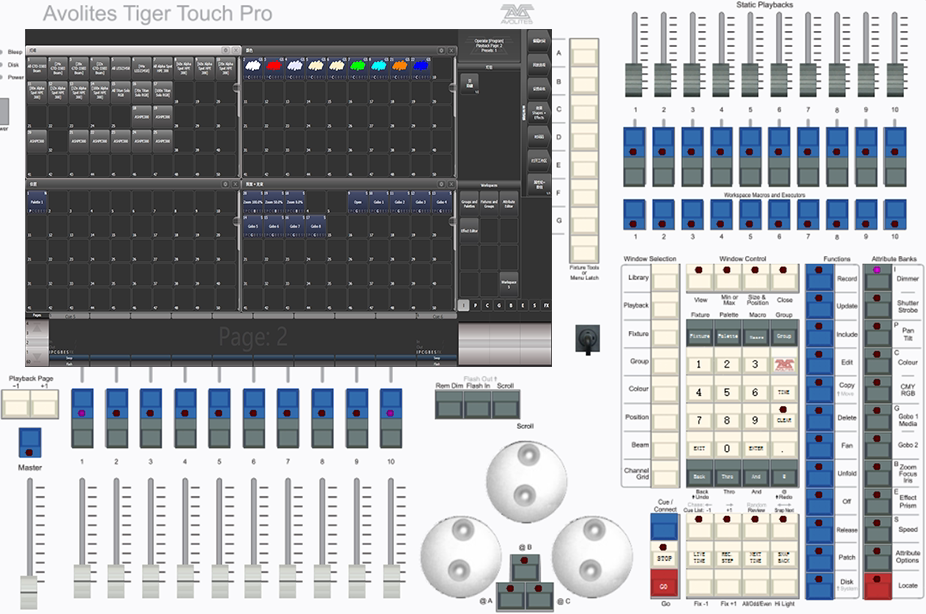The image size is (926, 614).
Task: Select the Open gobo palette cell
Action: coord(357,202)
